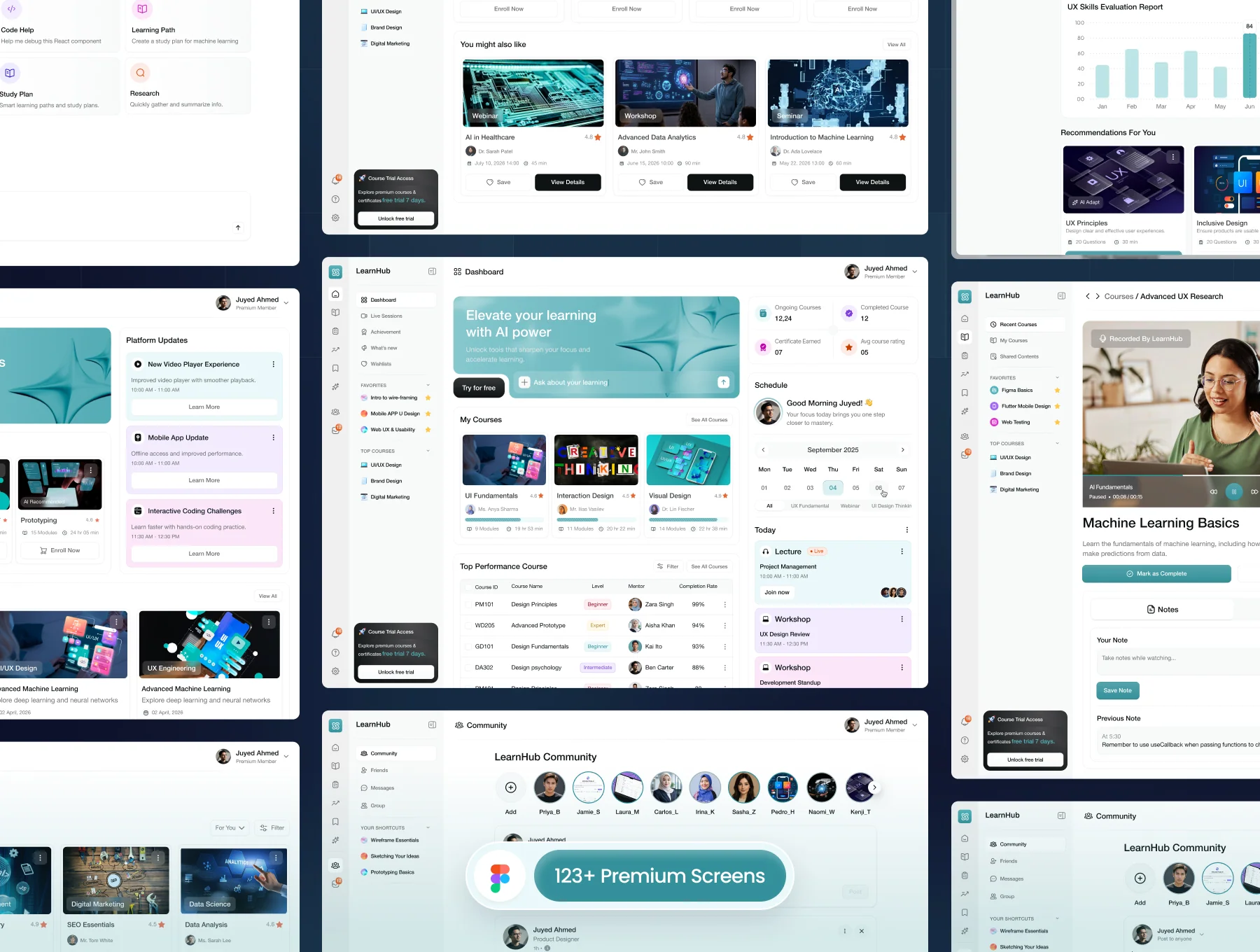Click Mark as Complete button
Screen dimensions: 1260x952
tap(1156, 574)
